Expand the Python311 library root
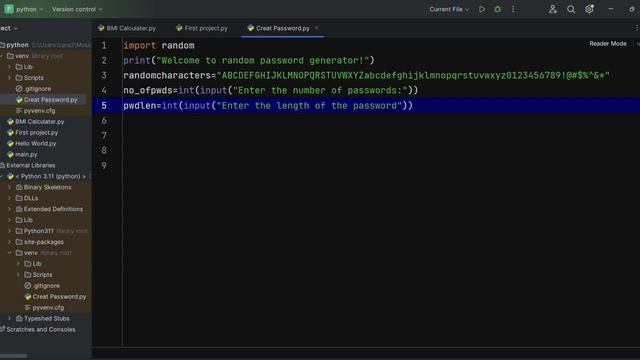Screen dimensions: 640x360 tap(10, 231)
